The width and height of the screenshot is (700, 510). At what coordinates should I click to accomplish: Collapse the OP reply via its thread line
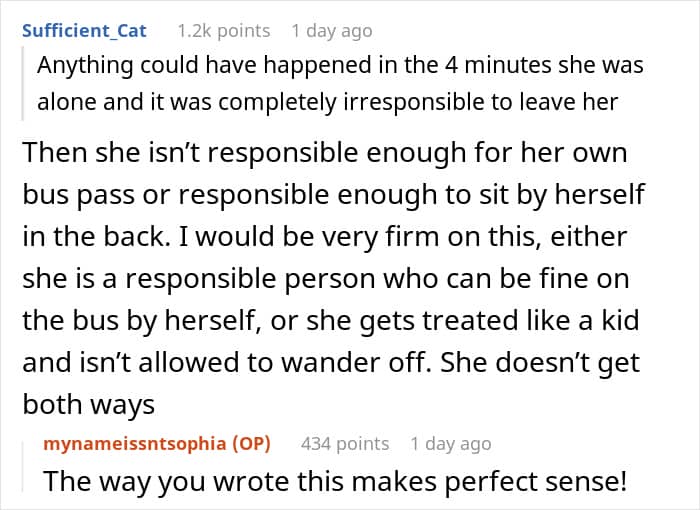[x=23, y=466]
